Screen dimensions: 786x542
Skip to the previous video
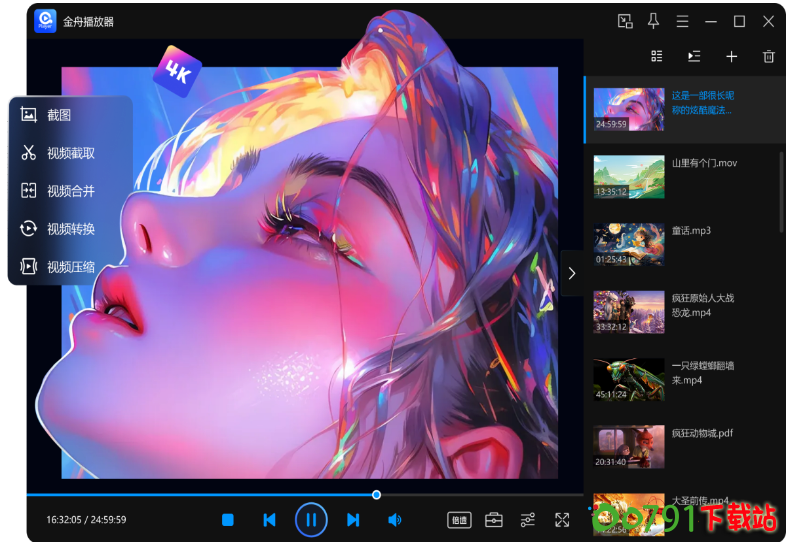[x=269, y=520]
